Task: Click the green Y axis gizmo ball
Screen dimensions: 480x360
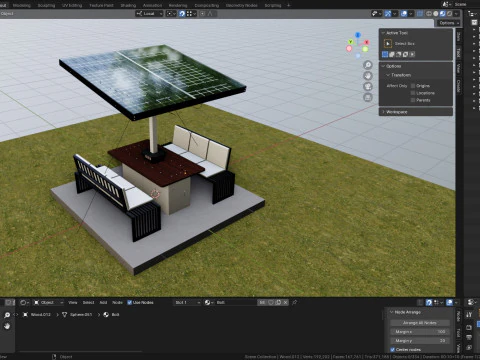Action: coord(350,42)
